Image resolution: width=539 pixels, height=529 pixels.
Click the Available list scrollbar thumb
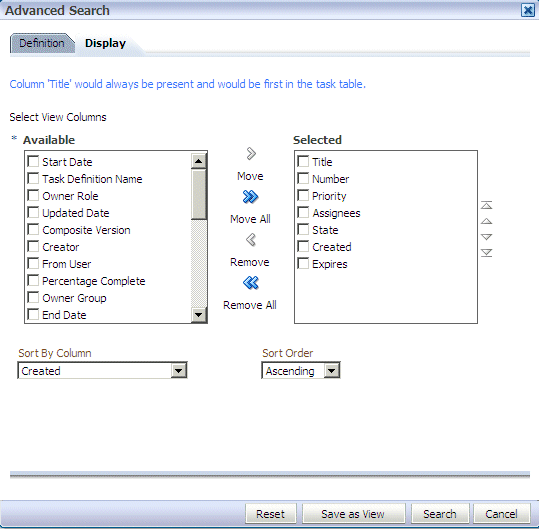coord(199,194)
